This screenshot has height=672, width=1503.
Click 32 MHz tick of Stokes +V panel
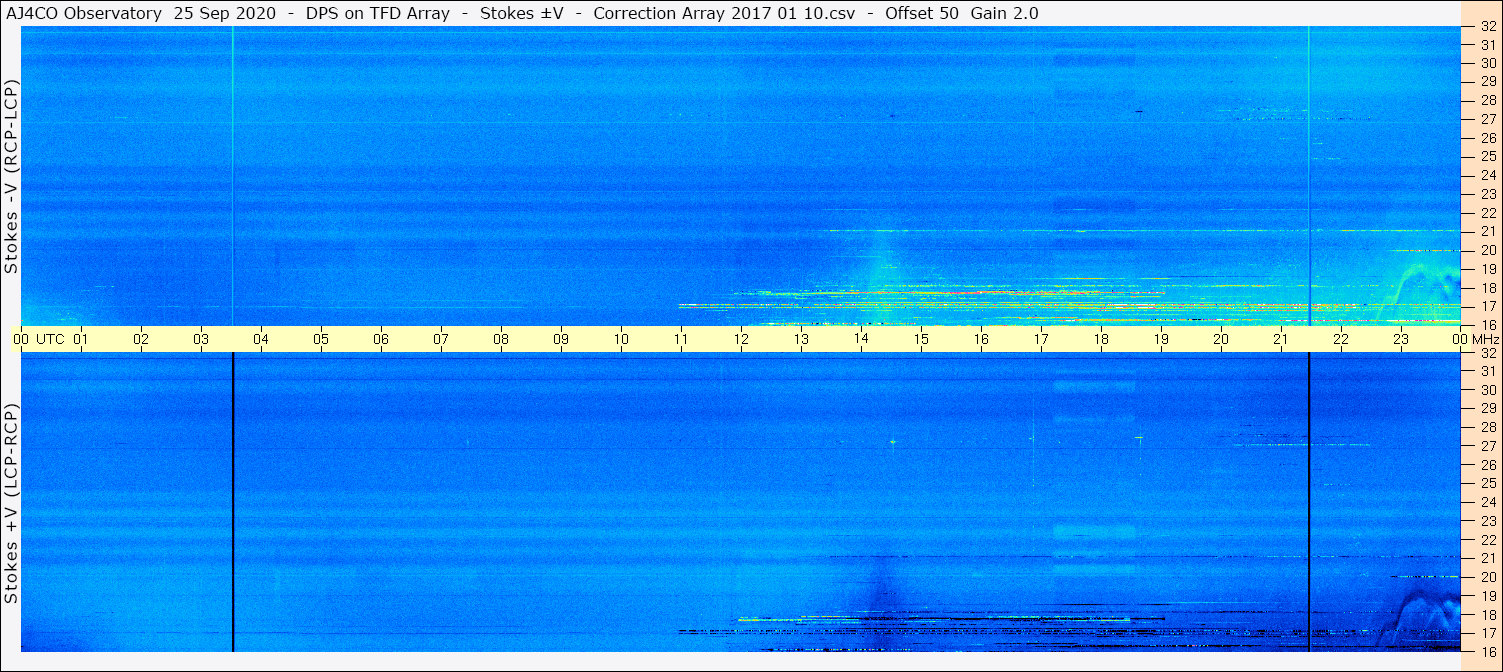click(x=1487, y=353)
